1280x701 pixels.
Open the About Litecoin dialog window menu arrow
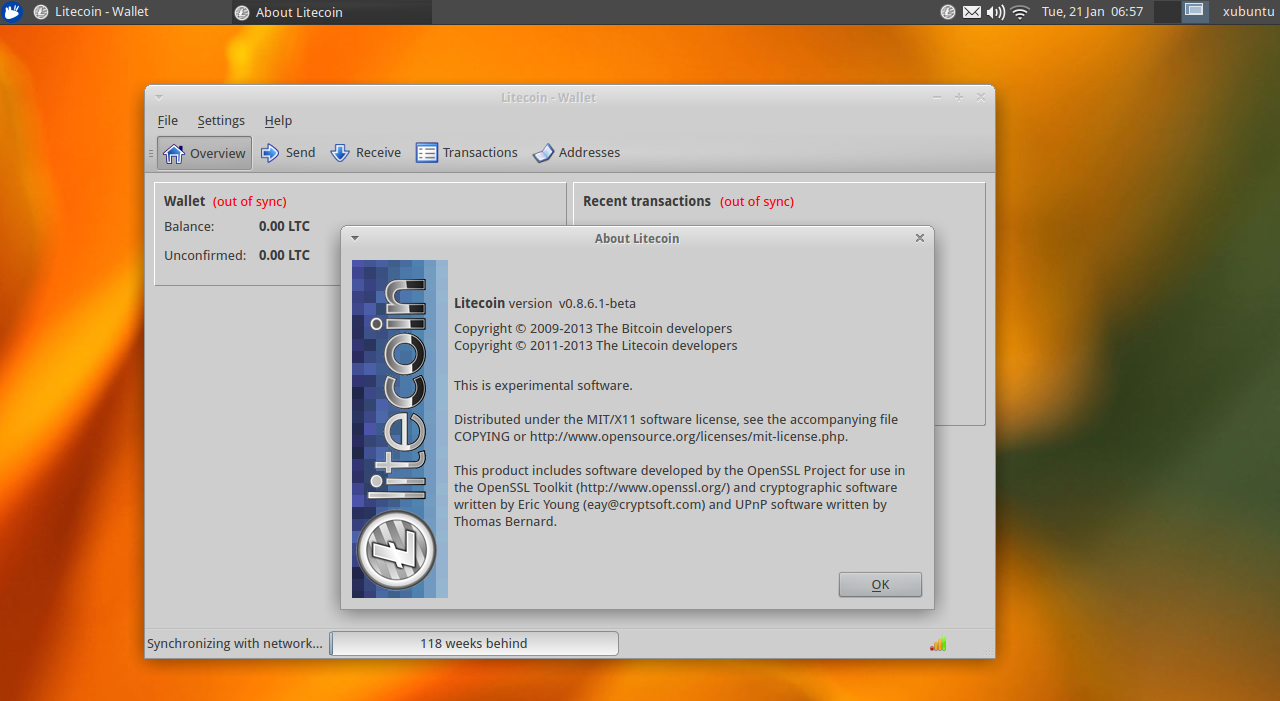click(355, 238)
